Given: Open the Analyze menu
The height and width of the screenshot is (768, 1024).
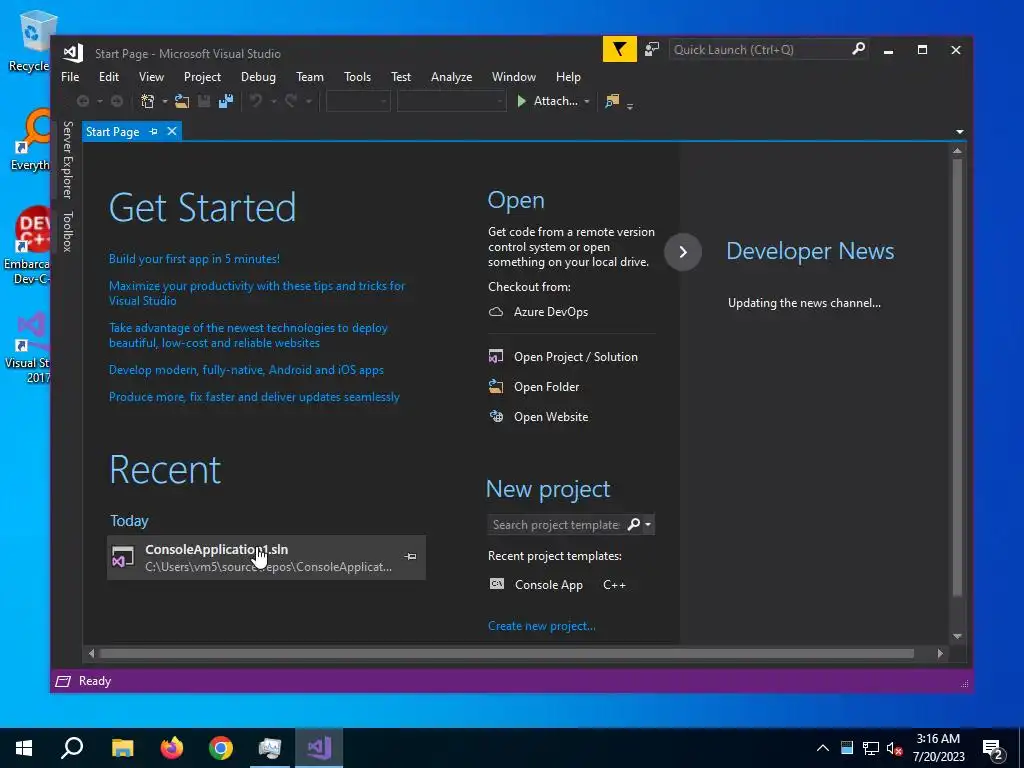Looking at the screenshot, I should (x=451, y=77).
